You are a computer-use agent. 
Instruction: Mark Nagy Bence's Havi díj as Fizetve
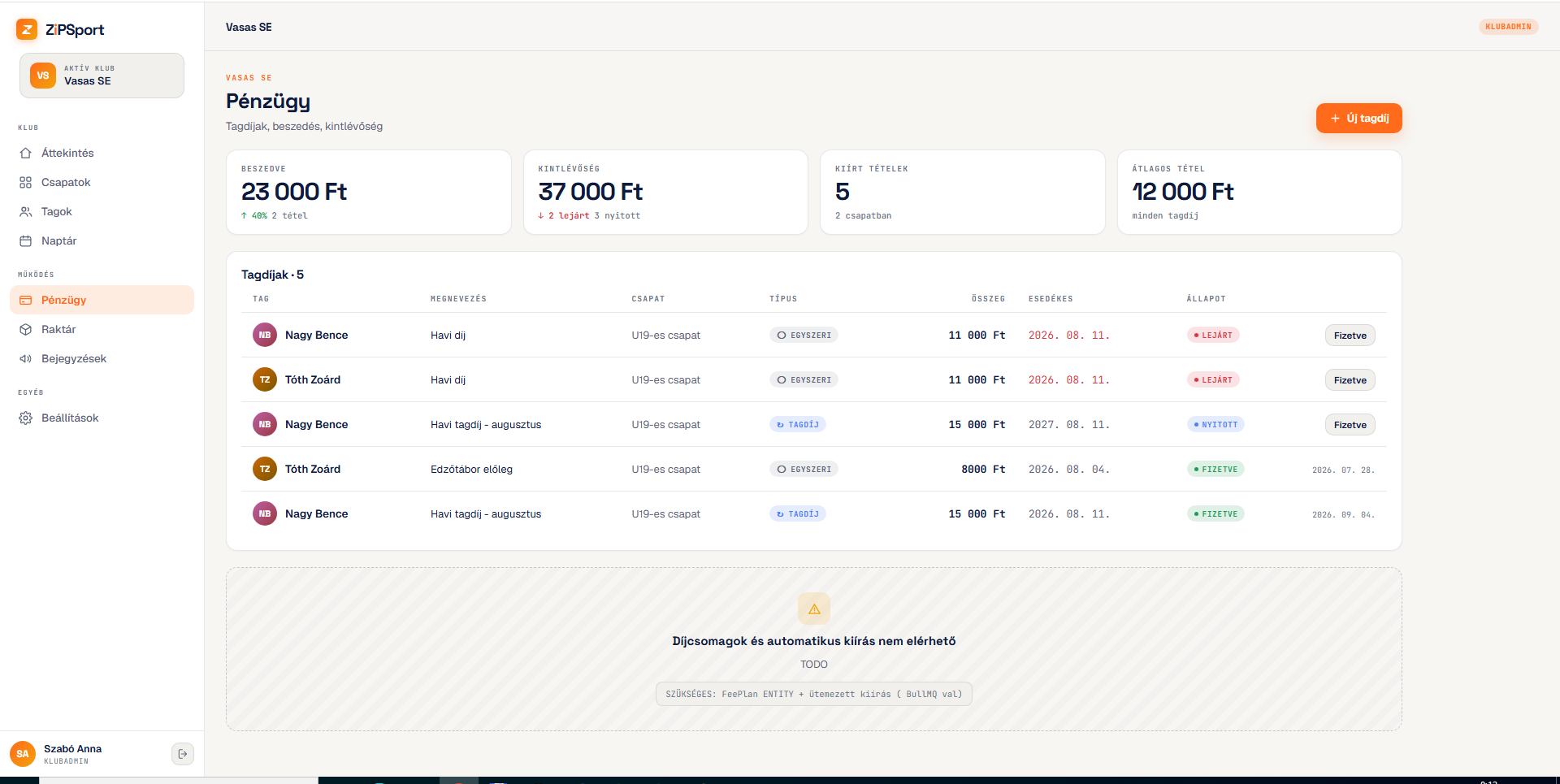click(x=1350, y=335)
